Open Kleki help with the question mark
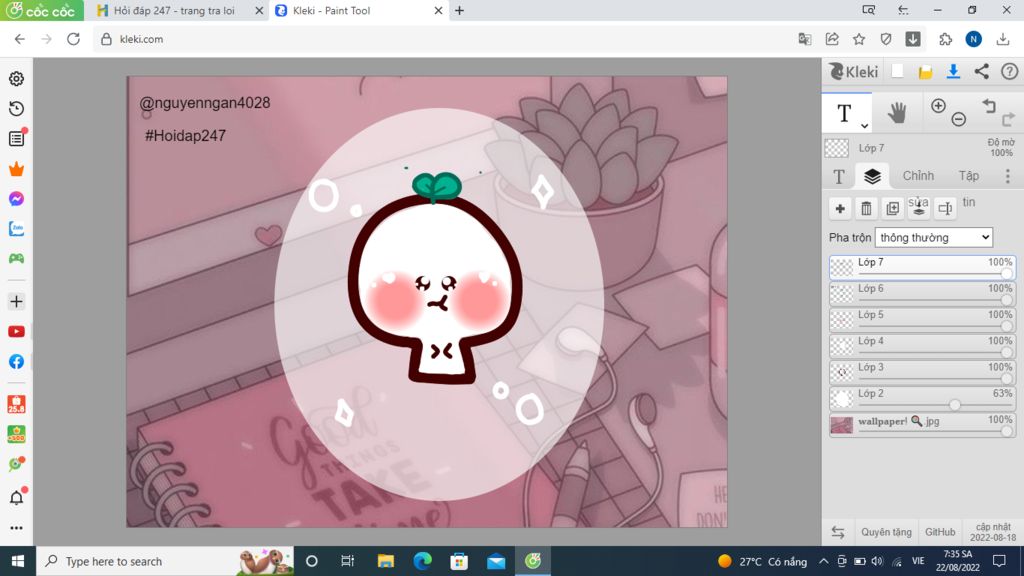Screen dimensions: 1024x576 1010,71
